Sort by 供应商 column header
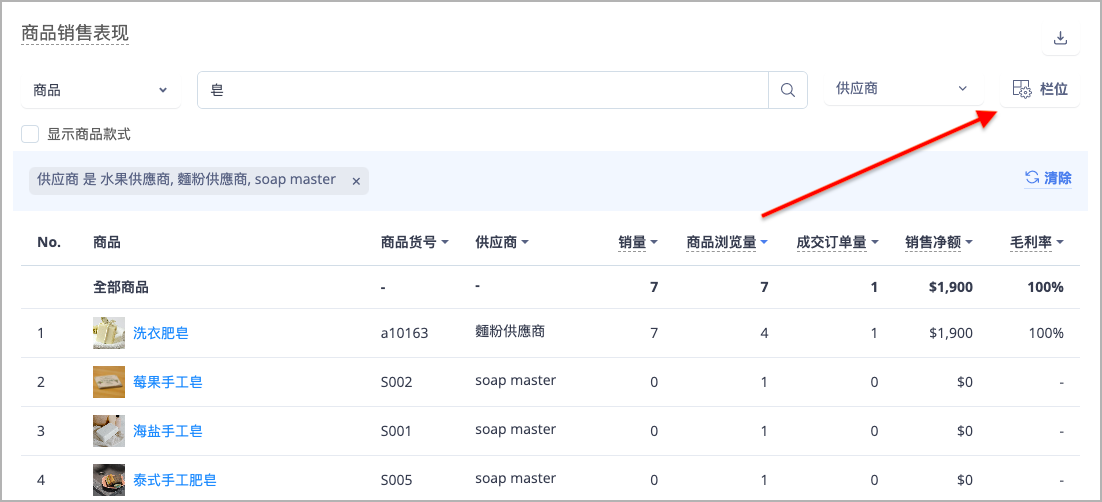The height and width of the screenshot is (502, 1102). [x=502, y=243]
